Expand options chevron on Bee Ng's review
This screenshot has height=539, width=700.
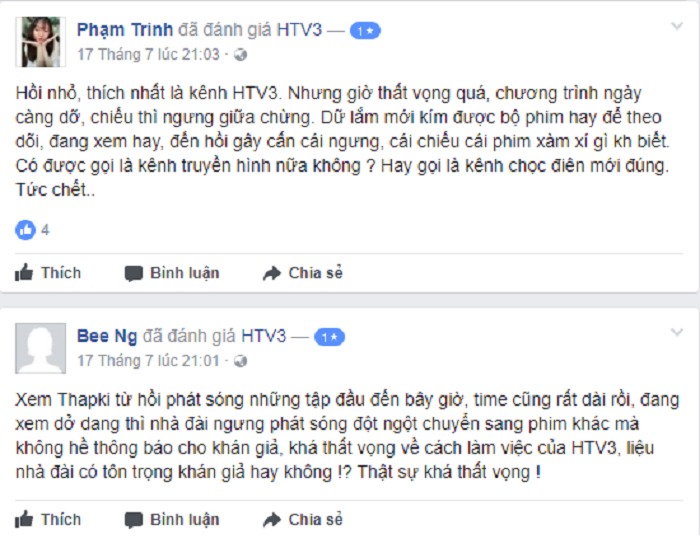[x=677, y=332]
